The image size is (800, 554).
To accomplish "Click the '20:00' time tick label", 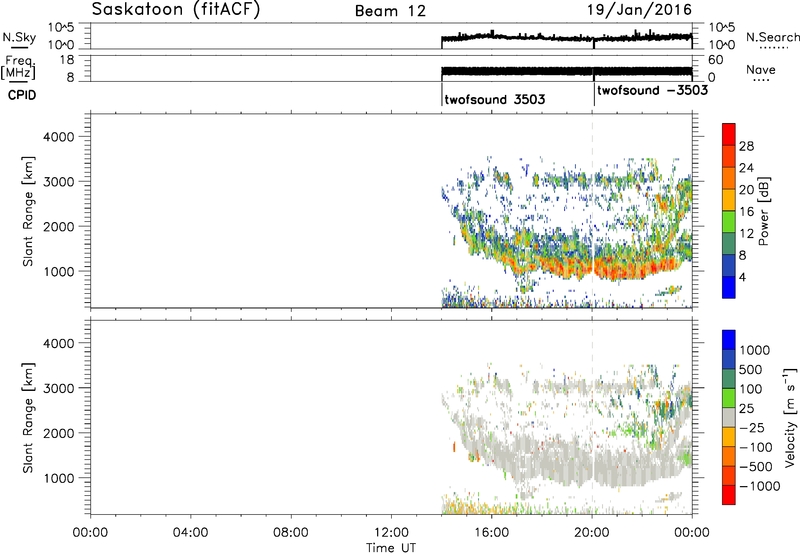I will tap(592, 533).
